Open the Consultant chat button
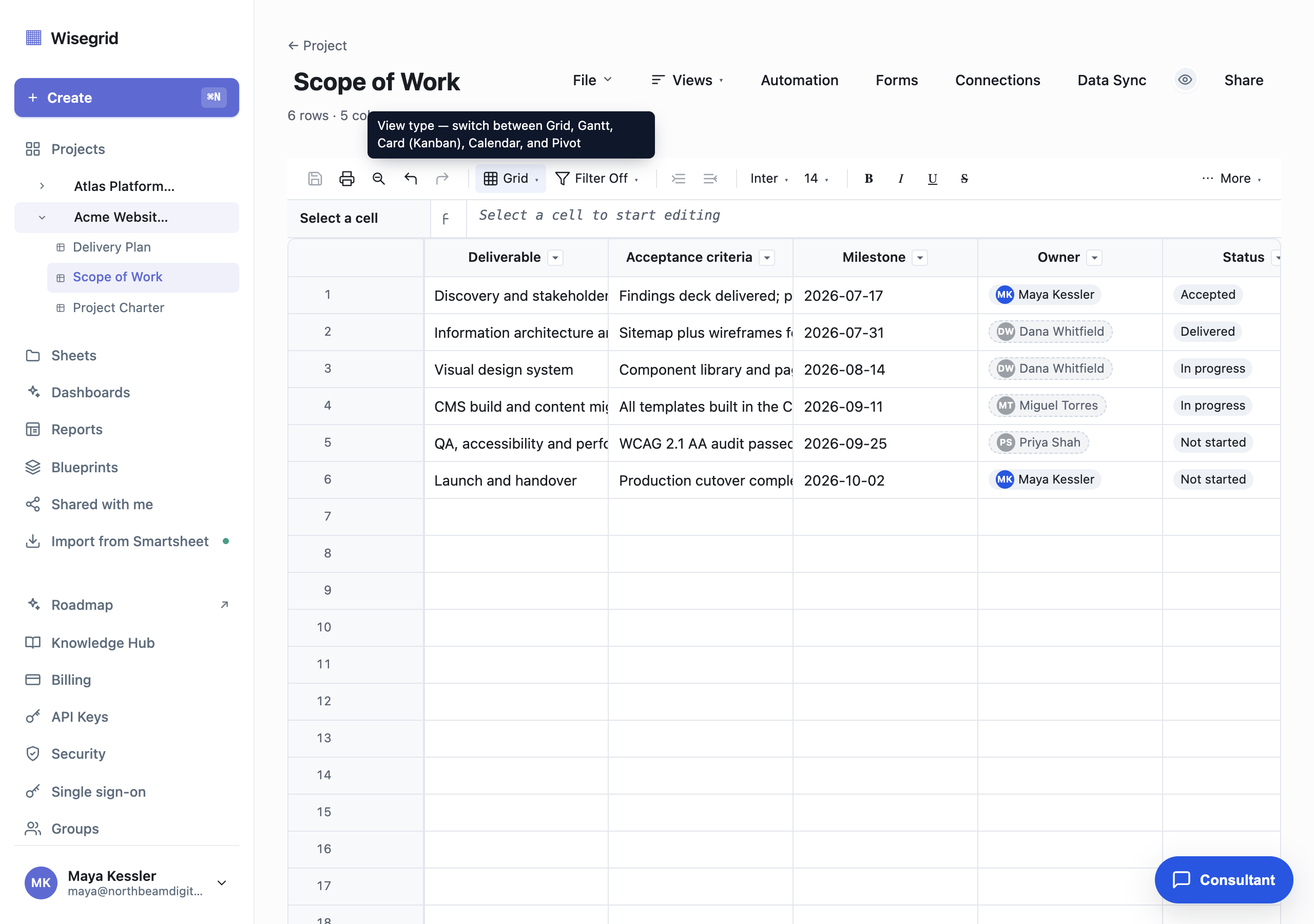 pyautogui.click(x=1224, y=879)
